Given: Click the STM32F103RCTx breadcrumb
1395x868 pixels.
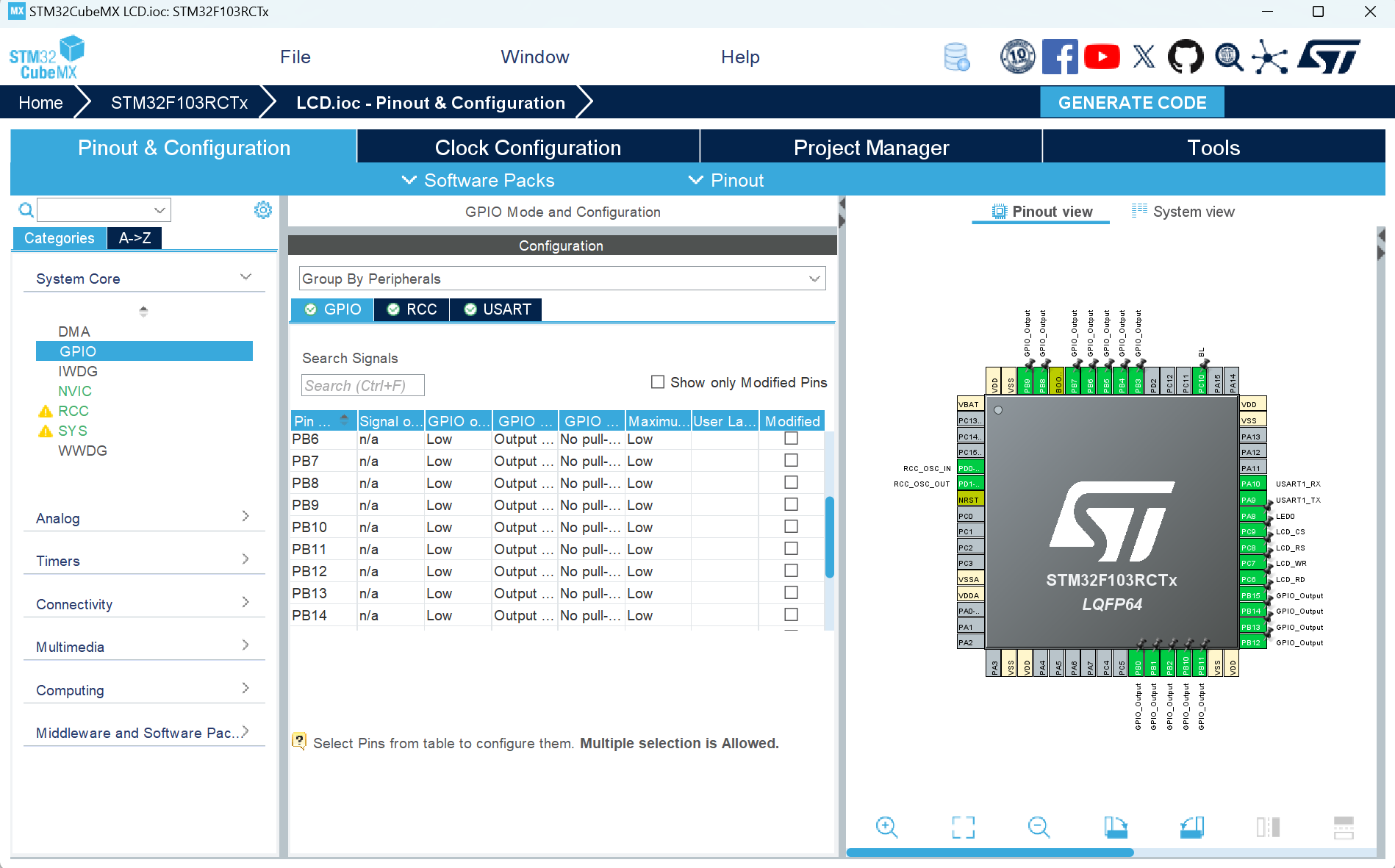Looking at the screenshot, I should pos(179,103).
